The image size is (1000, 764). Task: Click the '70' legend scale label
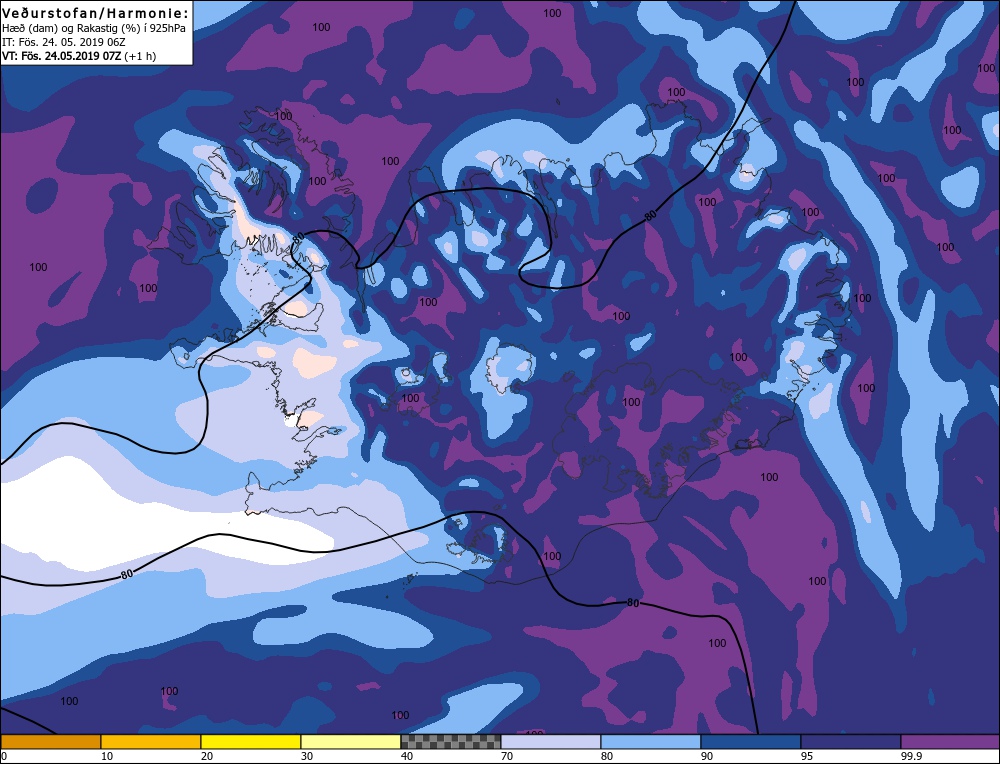point(507,756)
